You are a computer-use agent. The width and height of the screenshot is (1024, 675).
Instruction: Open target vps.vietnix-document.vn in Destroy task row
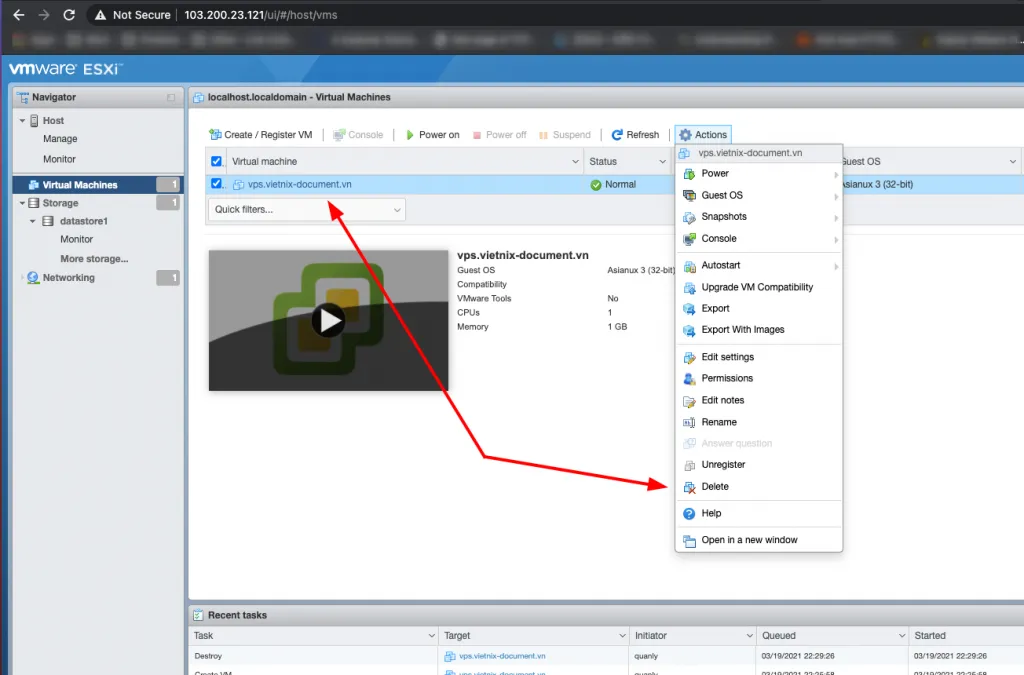[502, 656]
